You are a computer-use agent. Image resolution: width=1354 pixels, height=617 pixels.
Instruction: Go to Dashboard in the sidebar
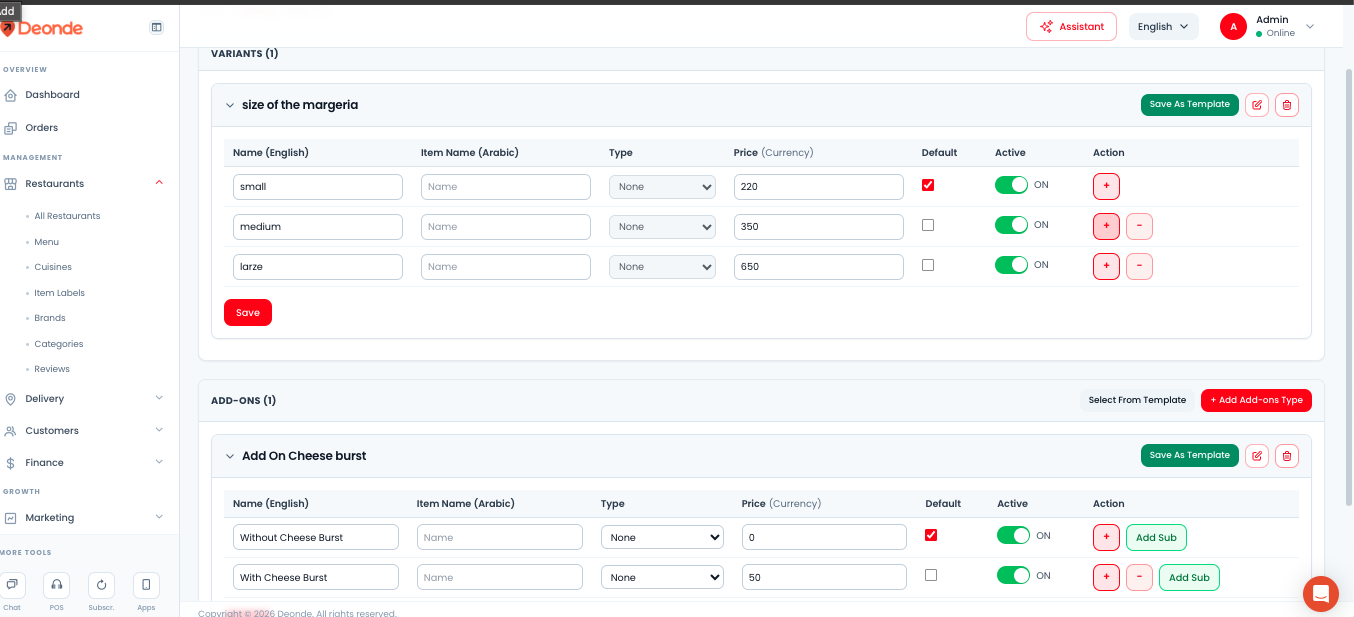(x=52, y=95)
